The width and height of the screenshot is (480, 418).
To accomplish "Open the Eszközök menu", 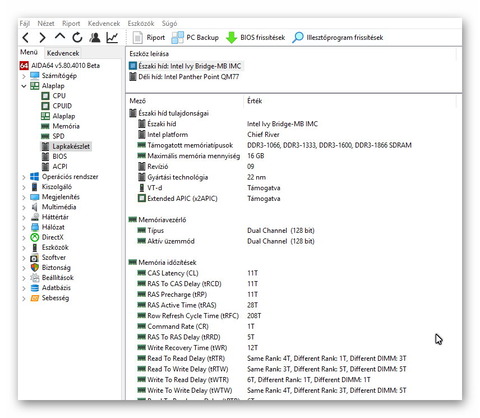I will pyautogui.click(x=141, y=24).
